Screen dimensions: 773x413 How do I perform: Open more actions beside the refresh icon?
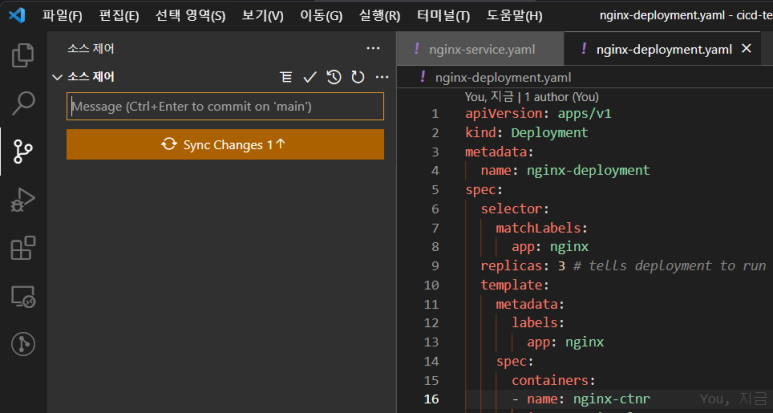(381, 77)
